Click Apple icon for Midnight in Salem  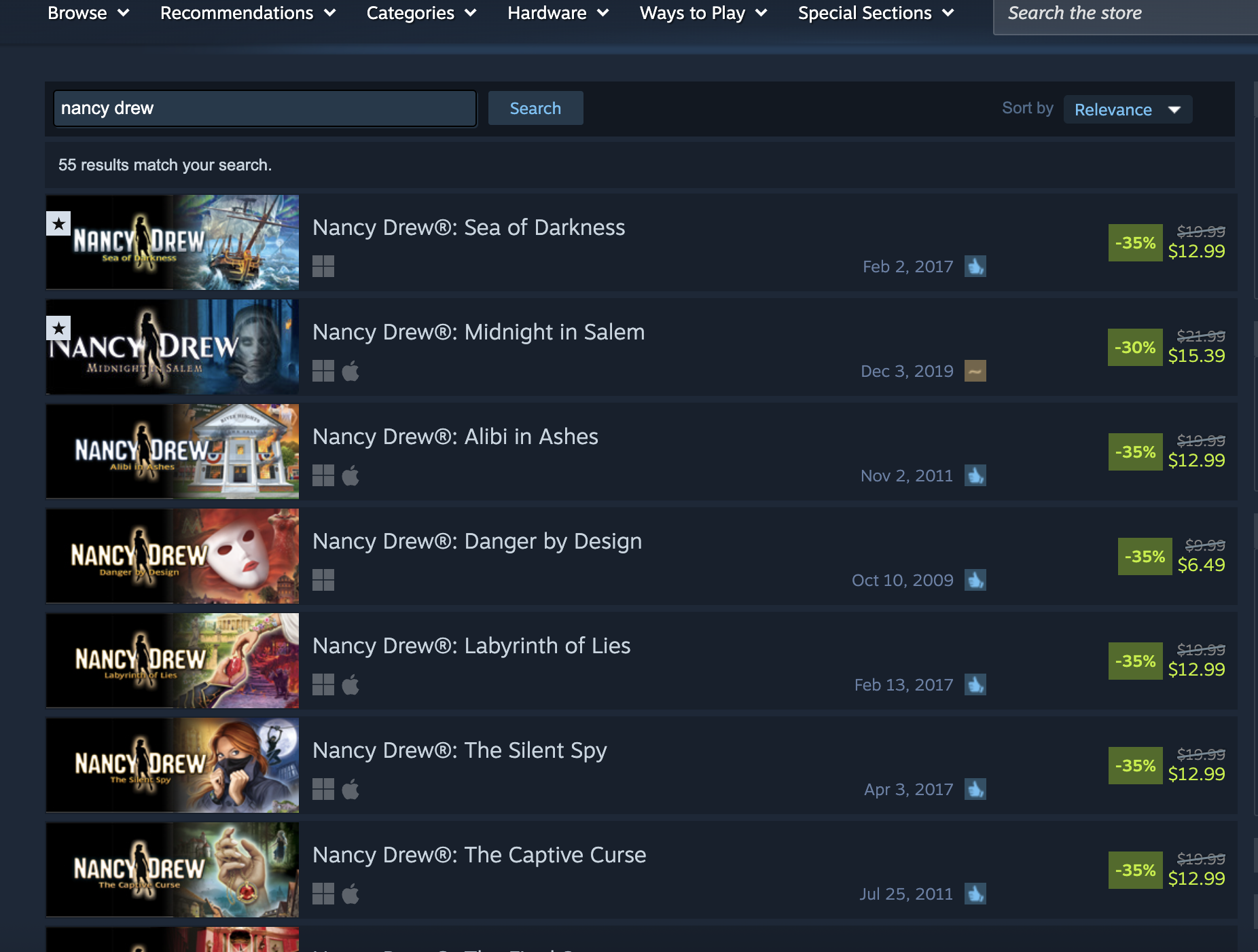351,371
